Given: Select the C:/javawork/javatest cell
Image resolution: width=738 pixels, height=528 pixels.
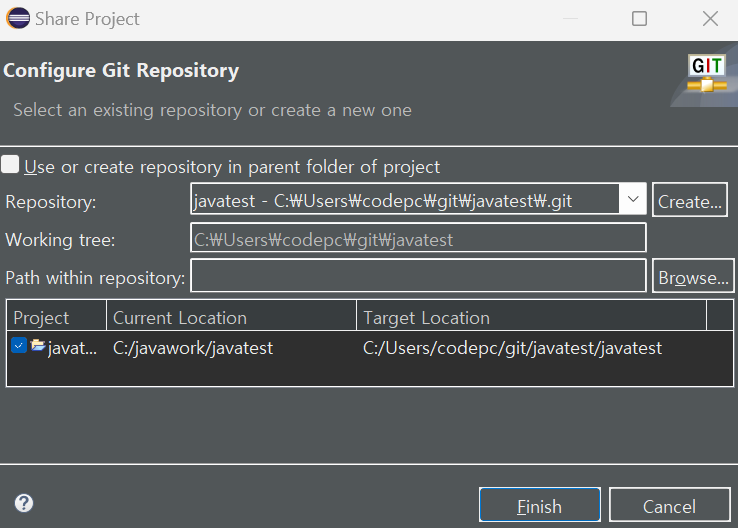Looking at the screenshot, I should click(193, 348).
